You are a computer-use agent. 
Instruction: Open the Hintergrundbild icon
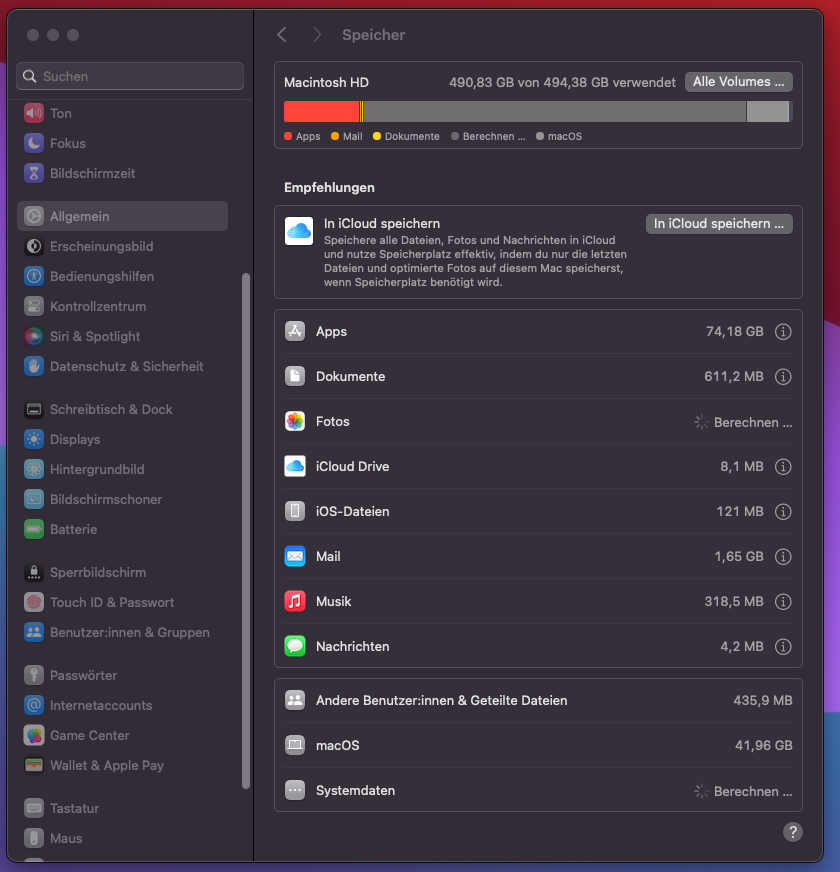click(34, 469)
